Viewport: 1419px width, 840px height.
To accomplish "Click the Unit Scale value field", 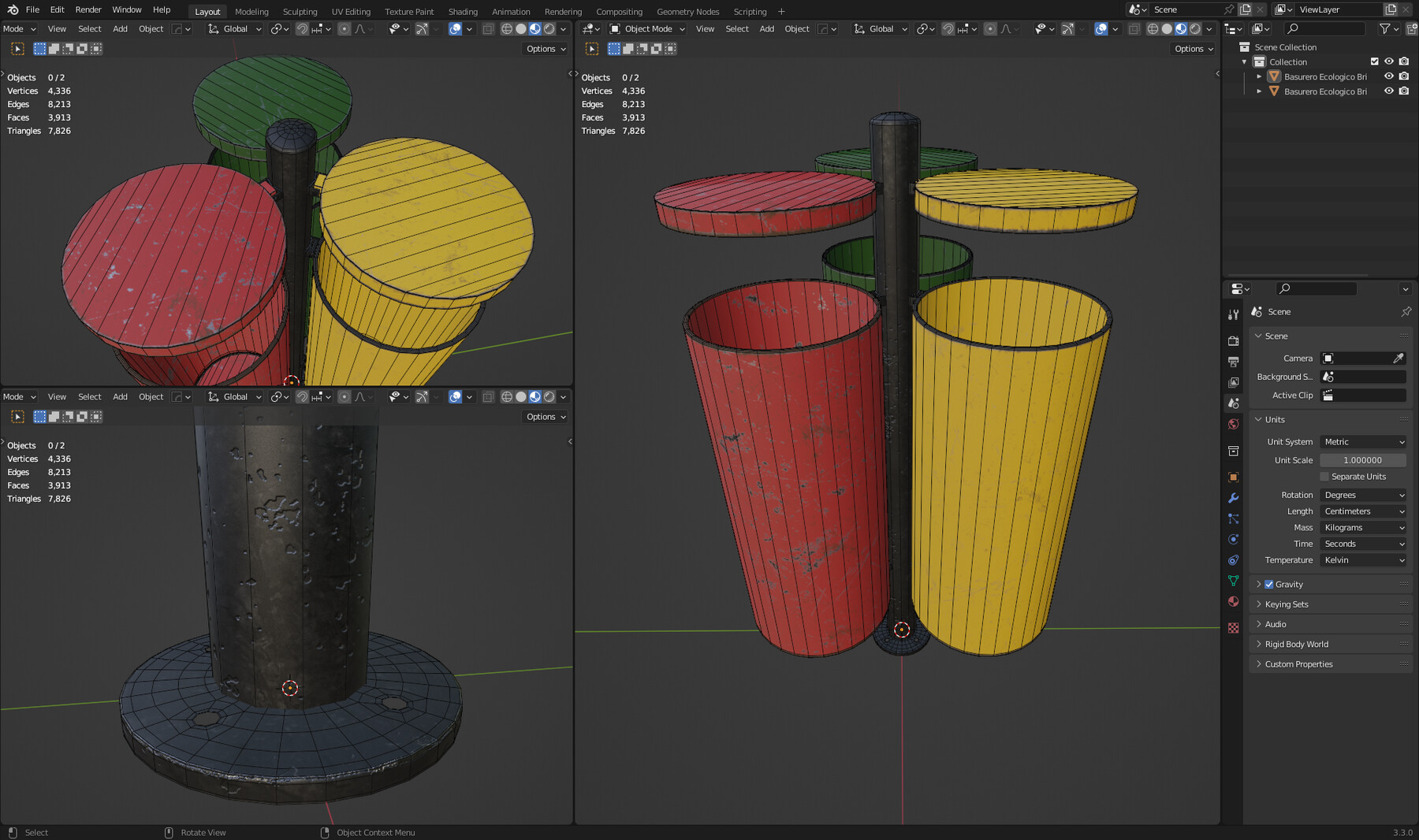I will (x=1362, y=459).
